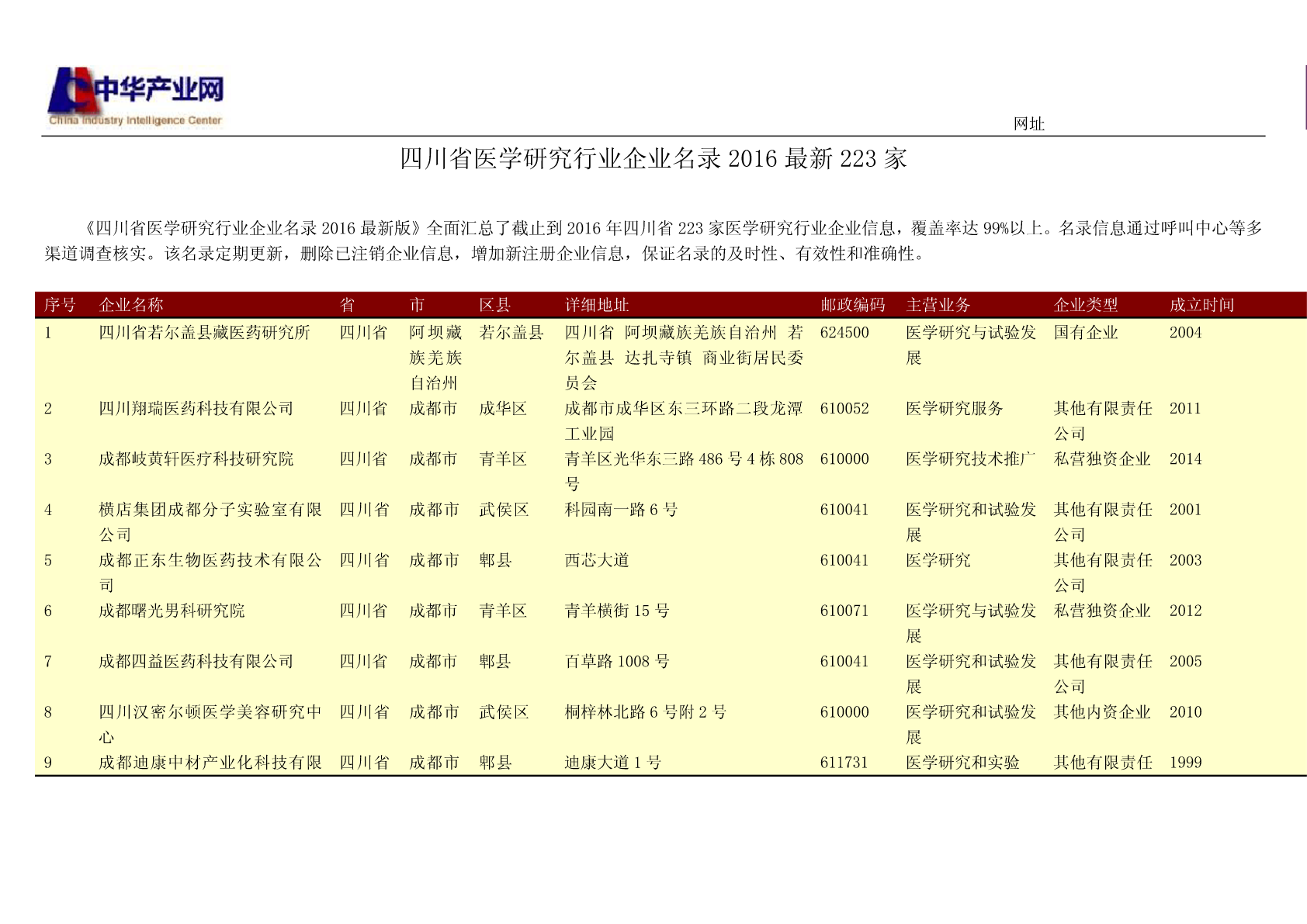Click the intro paragraph starting 《四川省医学研究行业企业名录

click(653, 241)
